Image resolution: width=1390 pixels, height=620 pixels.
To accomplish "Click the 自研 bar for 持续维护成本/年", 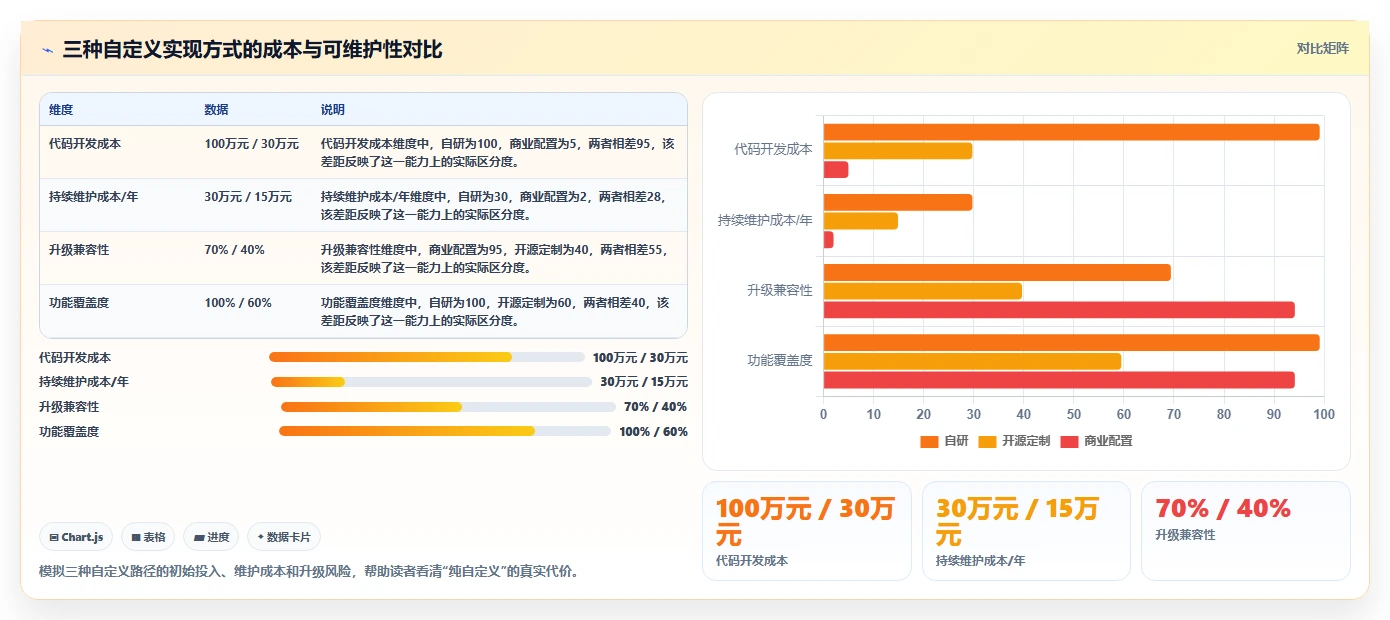I will pos(898,202).
